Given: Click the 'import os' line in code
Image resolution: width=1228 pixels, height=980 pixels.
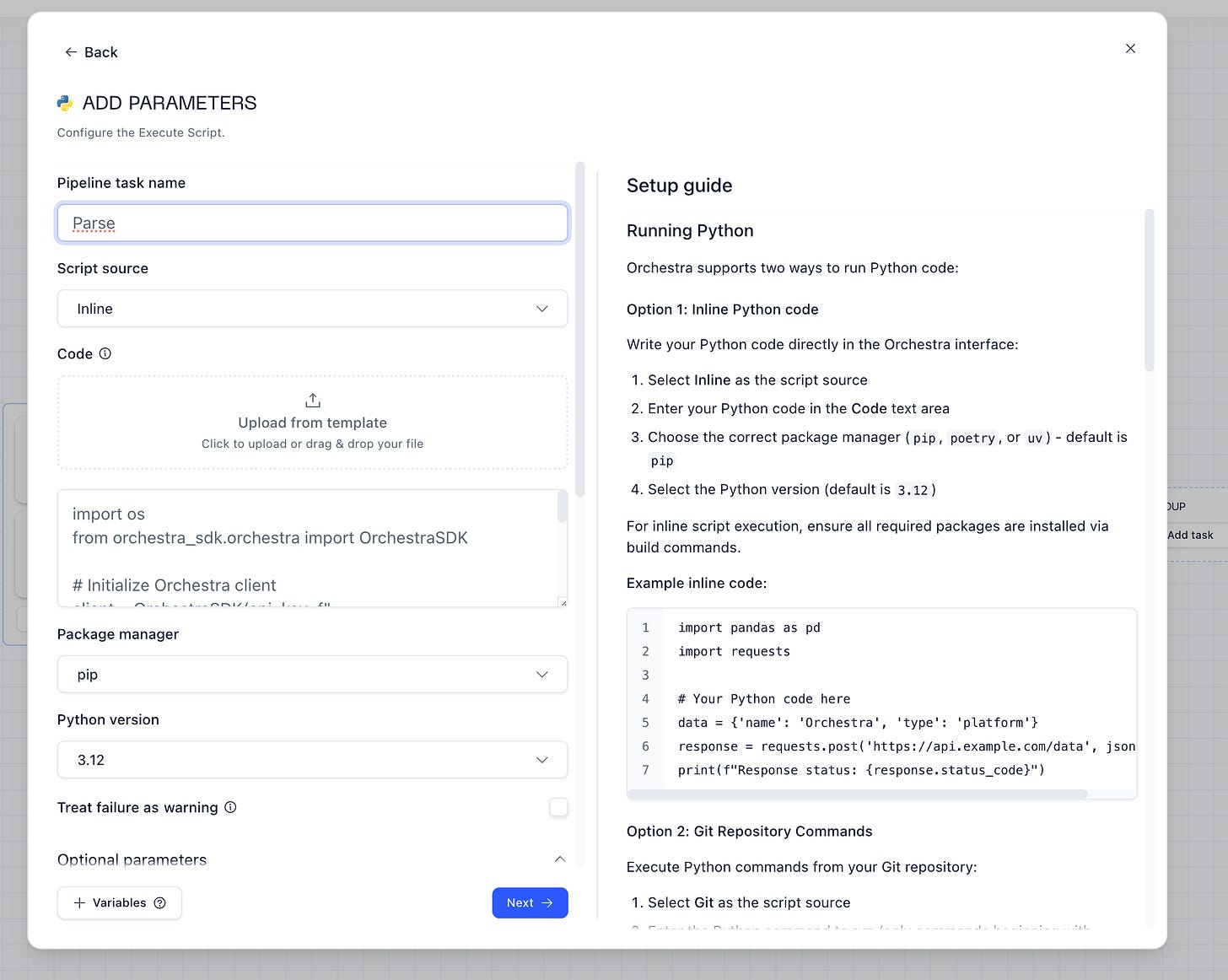Looking at the screenshot, I should pos(109,514).
